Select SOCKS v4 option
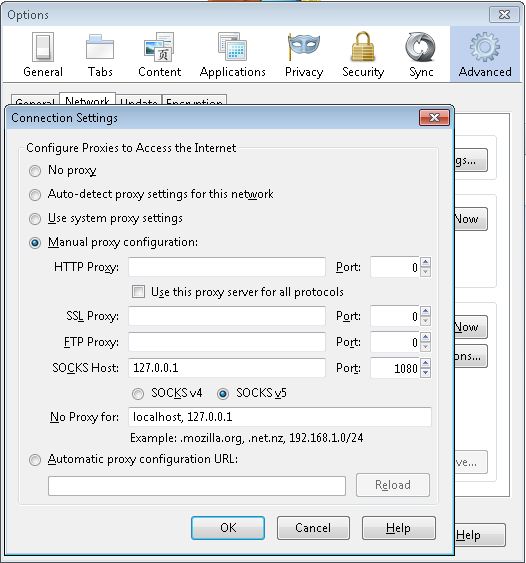Image resolution: width=526 pixels, height=563 pixels. click(138, 394)
